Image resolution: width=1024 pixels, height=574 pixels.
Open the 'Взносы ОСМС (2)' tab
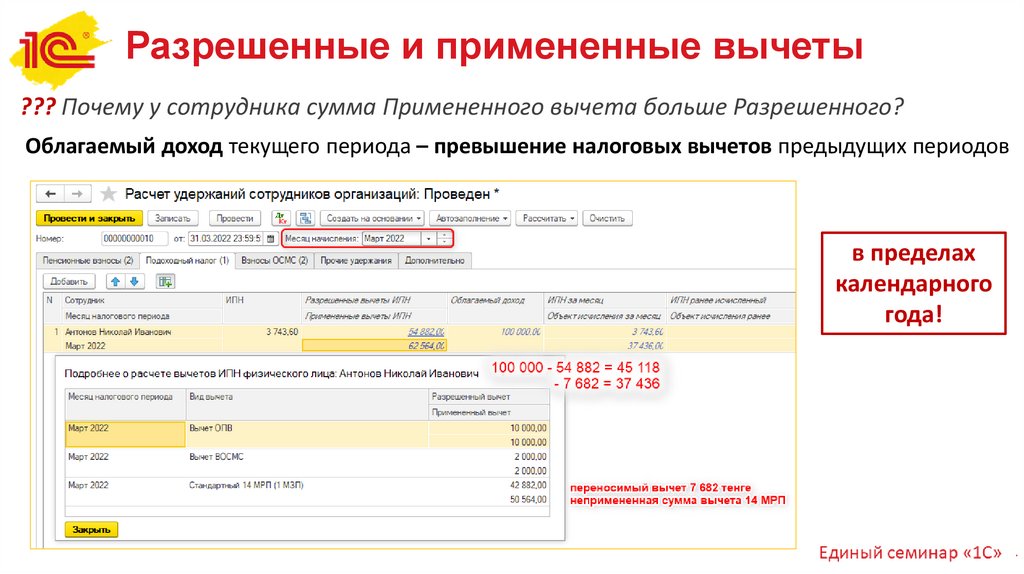click(274, 261)
